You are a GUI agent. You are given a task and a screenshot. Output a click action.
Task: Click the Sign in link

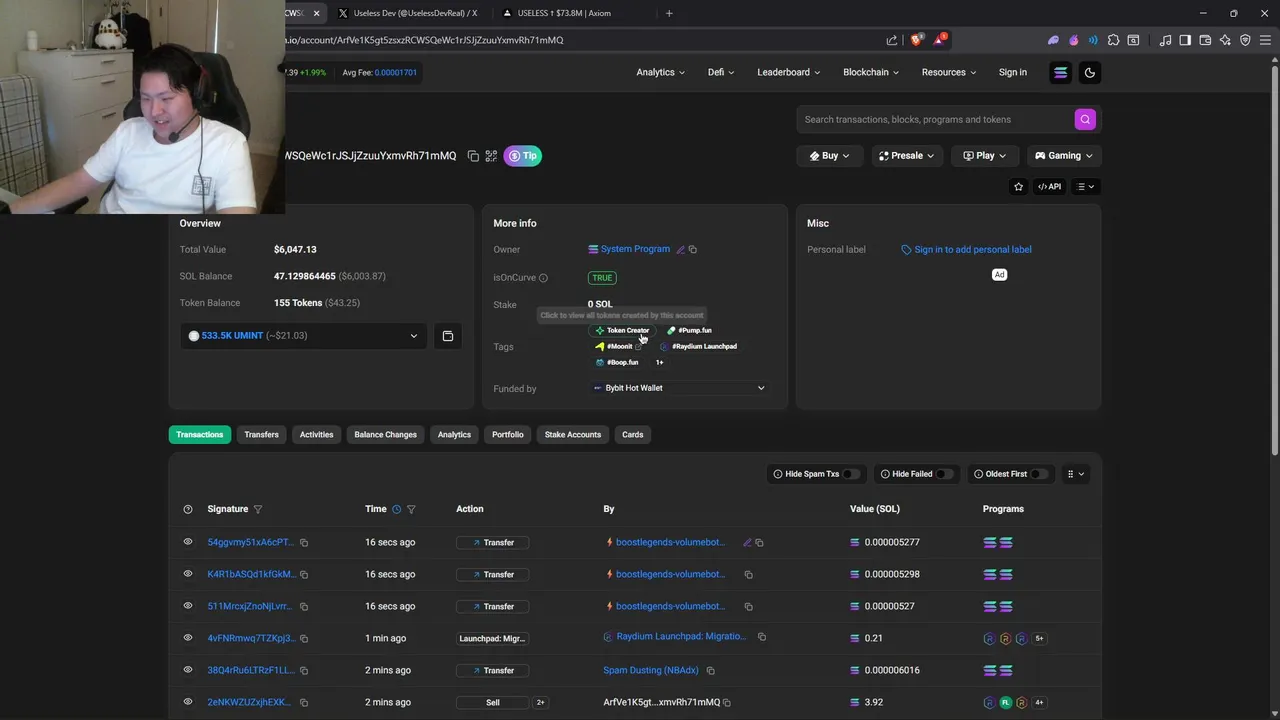pos(1012,72)
